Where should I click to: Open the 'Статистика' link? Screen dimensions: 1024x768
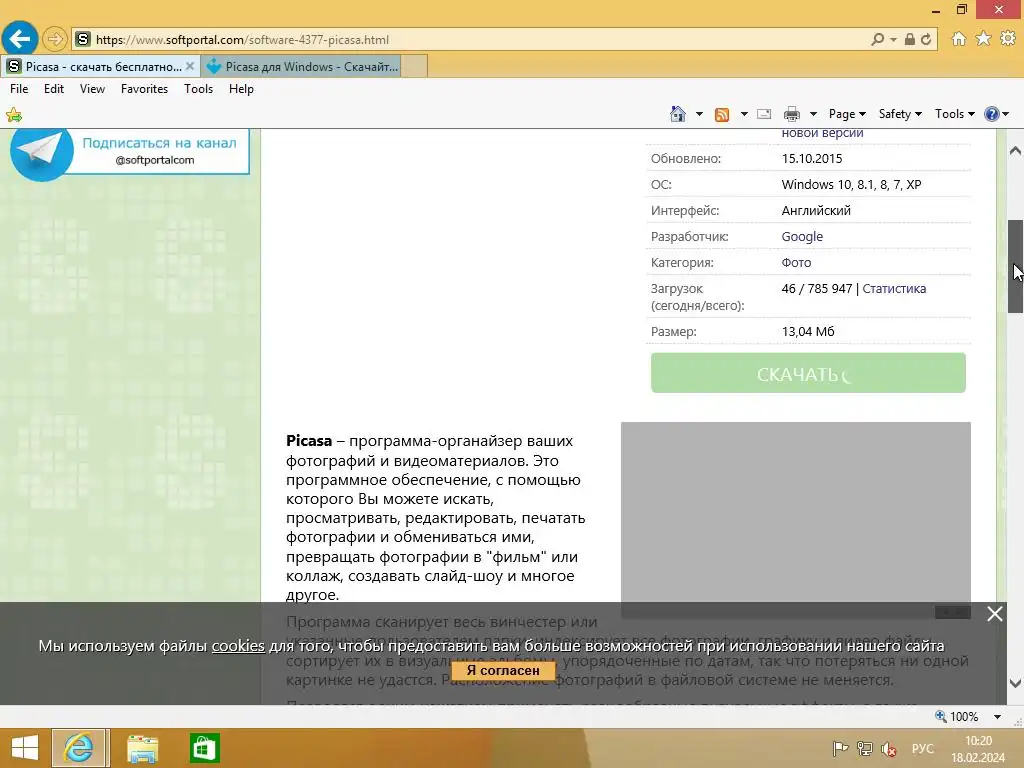coord(894,289)
